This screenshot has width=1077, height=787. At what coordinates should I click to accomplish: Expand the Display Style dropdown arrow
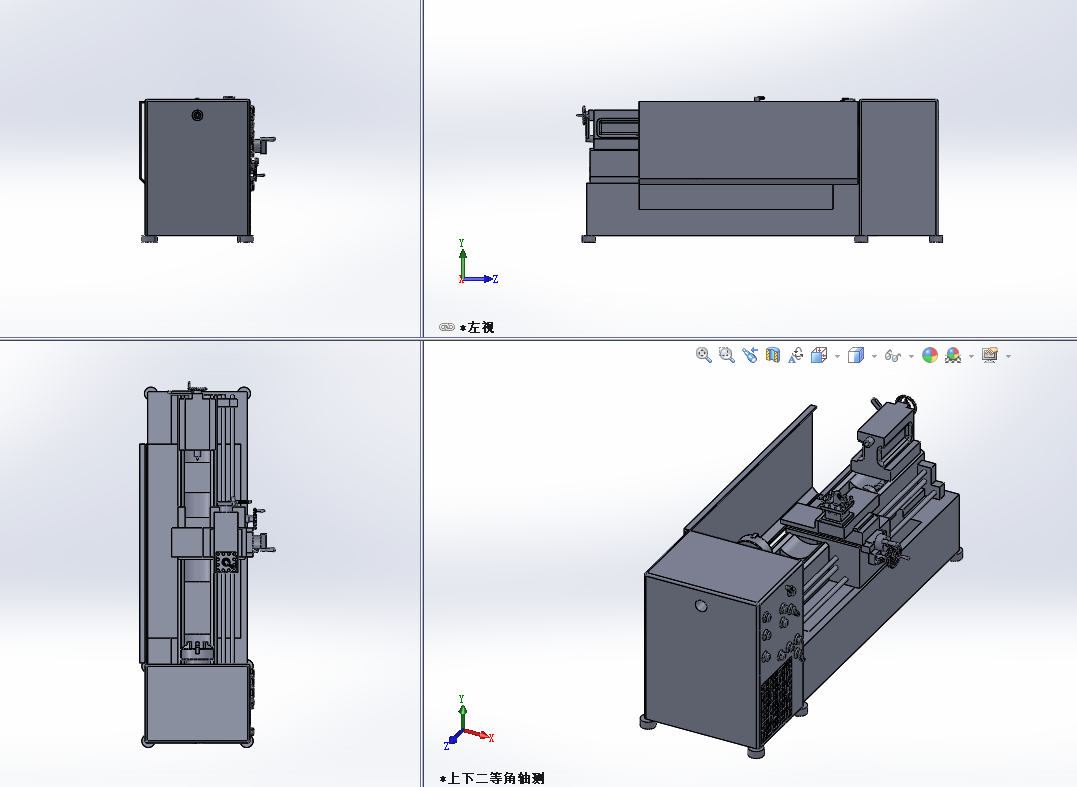[873, 356]
